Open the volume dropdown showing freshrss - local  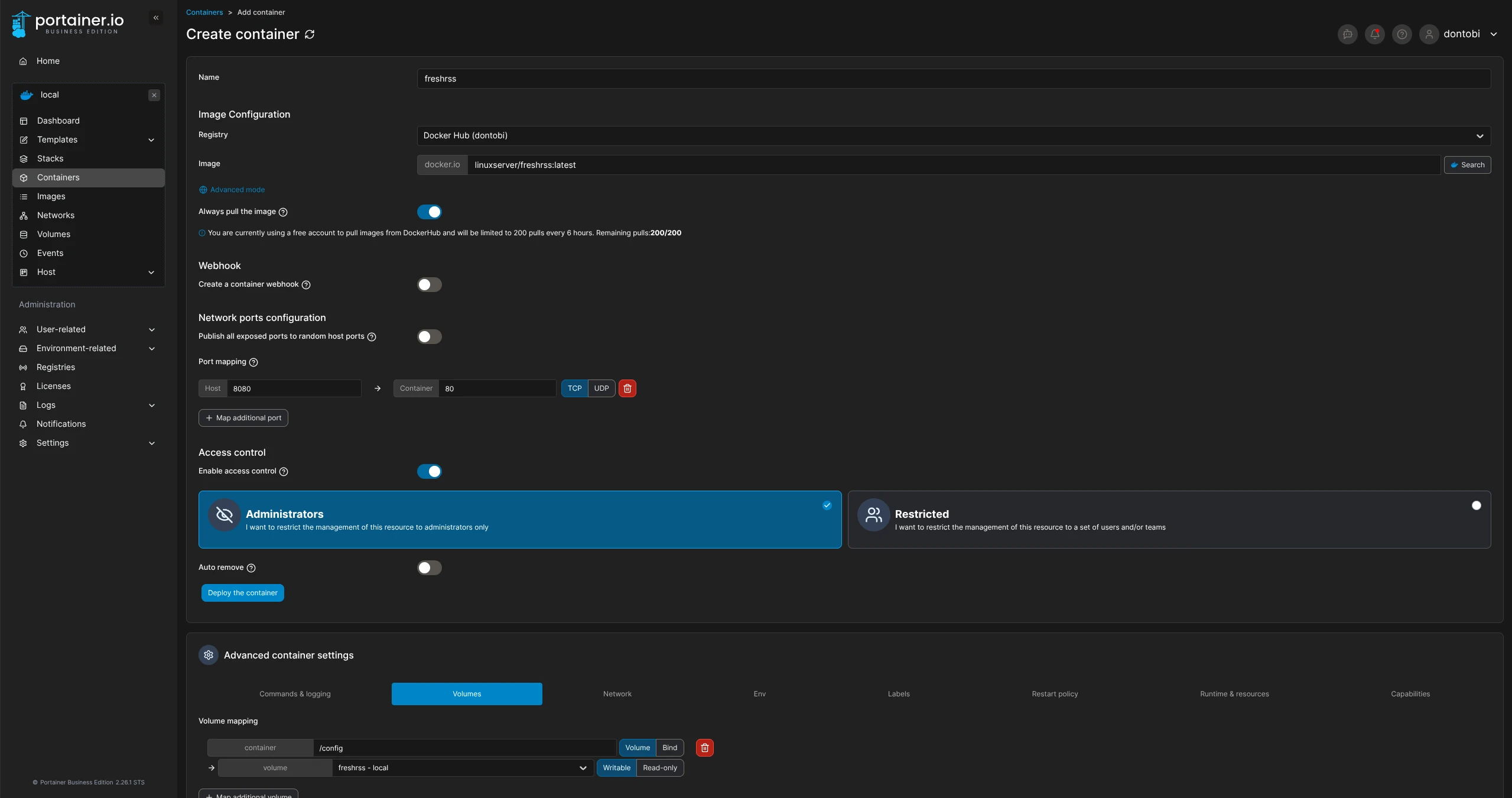click(x=463, y=768)
